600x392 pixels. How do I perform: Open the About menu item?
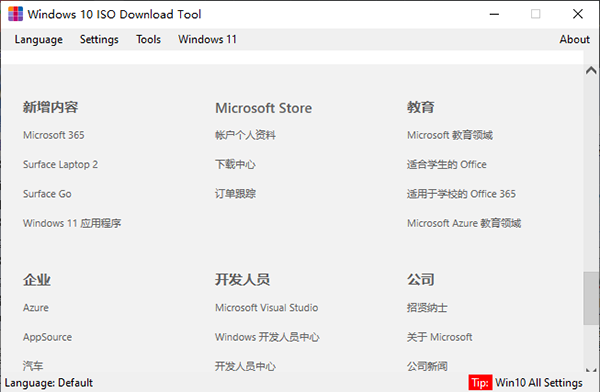coord(574,39)
